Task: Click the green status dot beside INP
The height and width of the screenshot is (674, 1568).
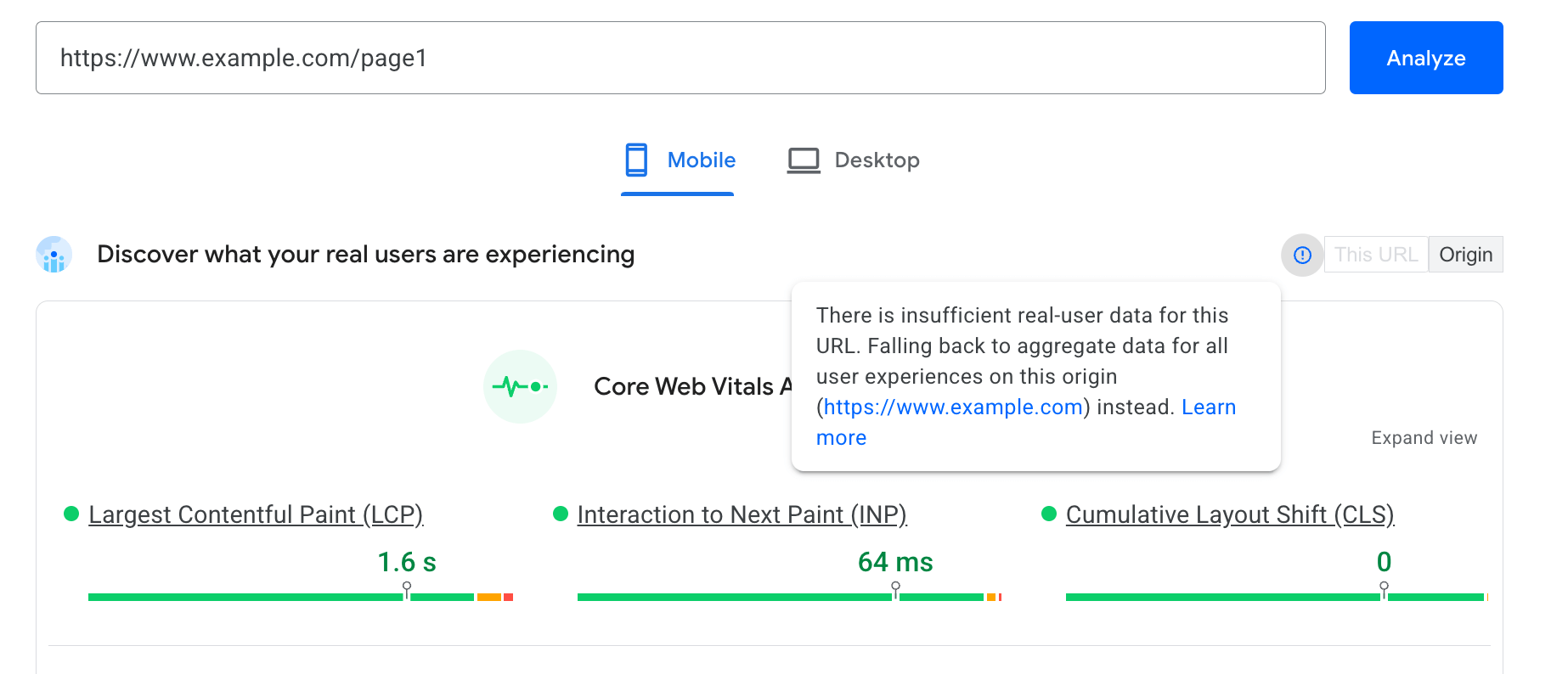Action: coord(560,514)
